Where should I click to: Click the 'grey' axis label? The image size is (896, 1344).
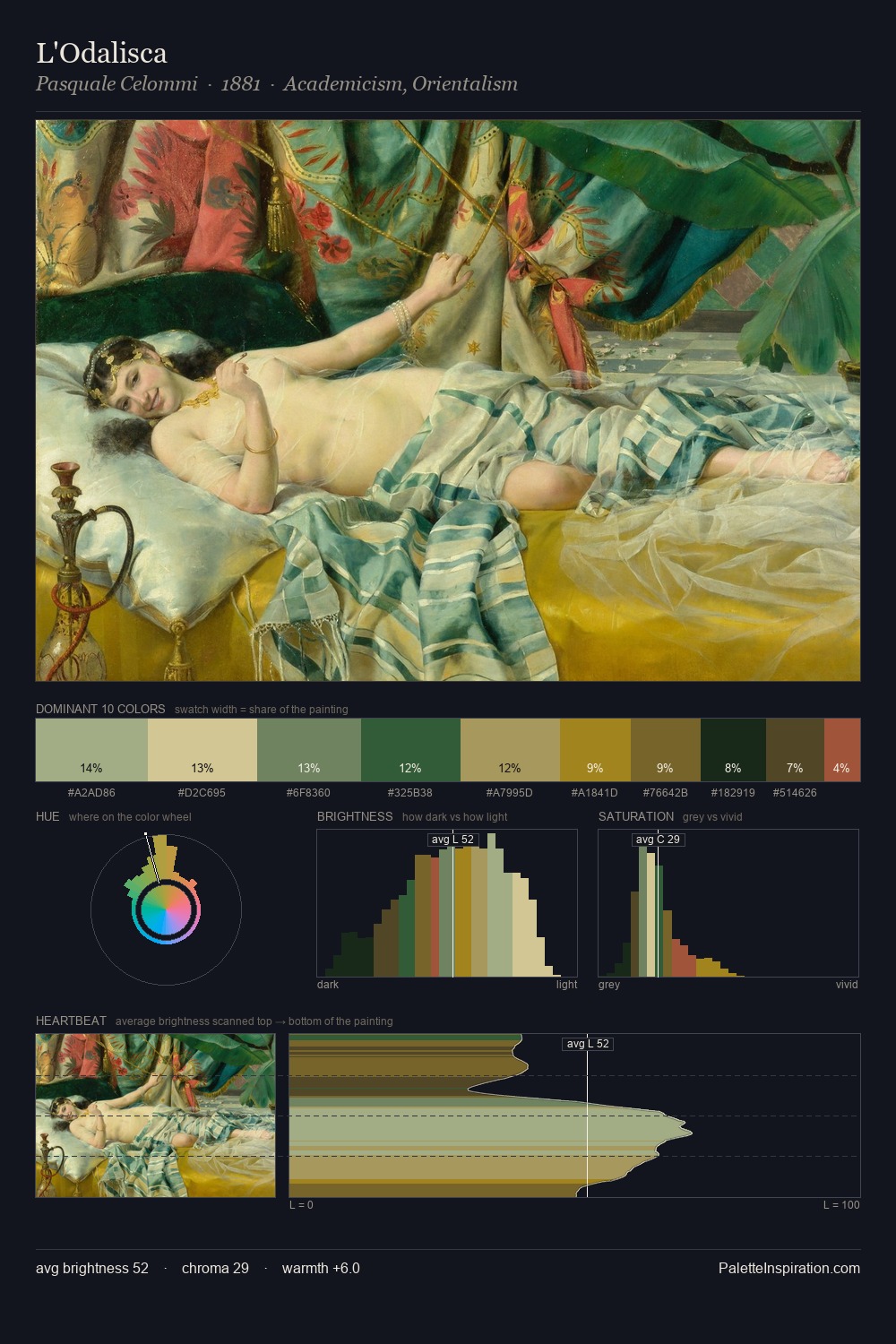pyautogui.click(x=609, y=985)
